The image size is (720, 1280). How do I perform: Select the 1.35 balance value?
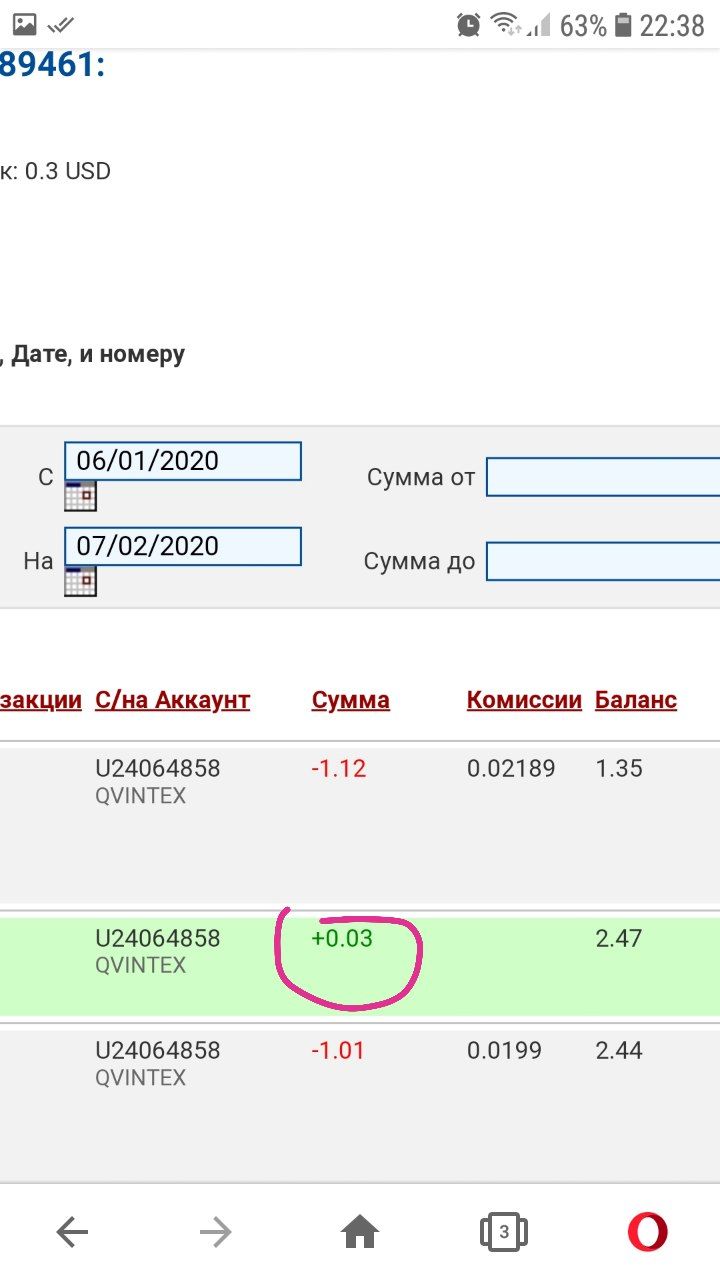(x=619, y=768)
